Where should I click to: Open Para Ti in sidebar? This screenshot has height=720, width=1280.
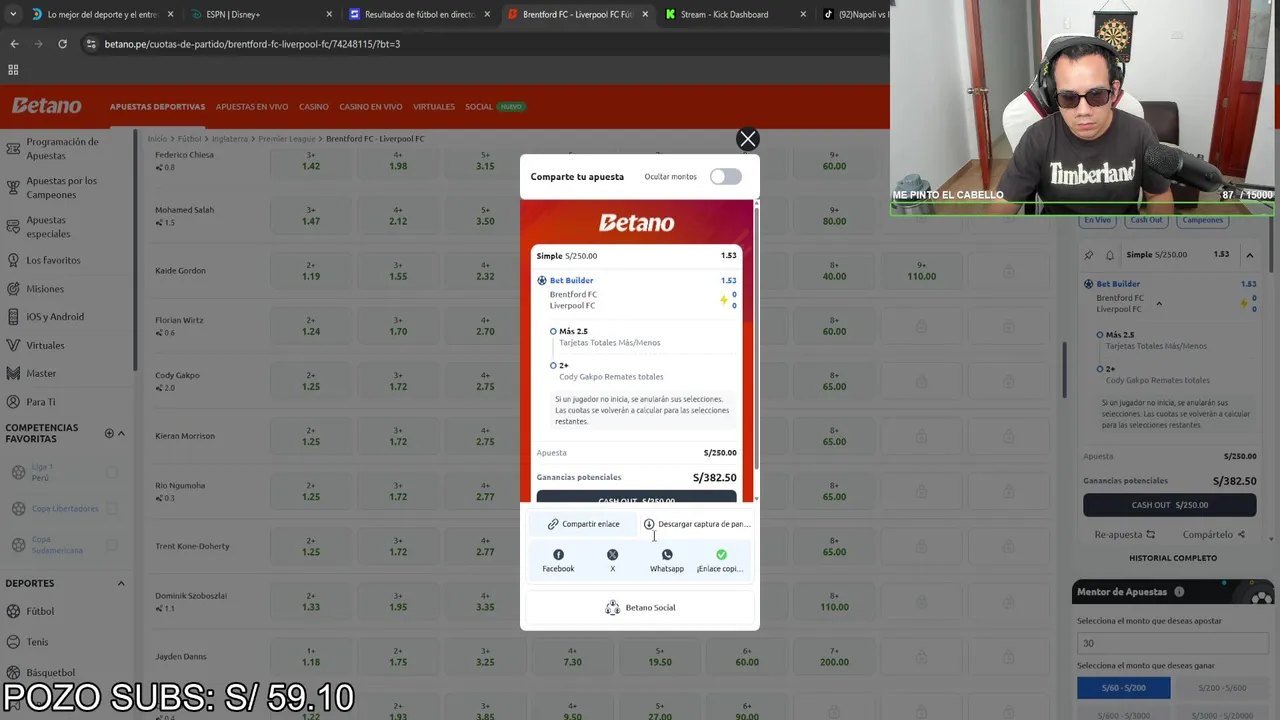coord(41,402)
